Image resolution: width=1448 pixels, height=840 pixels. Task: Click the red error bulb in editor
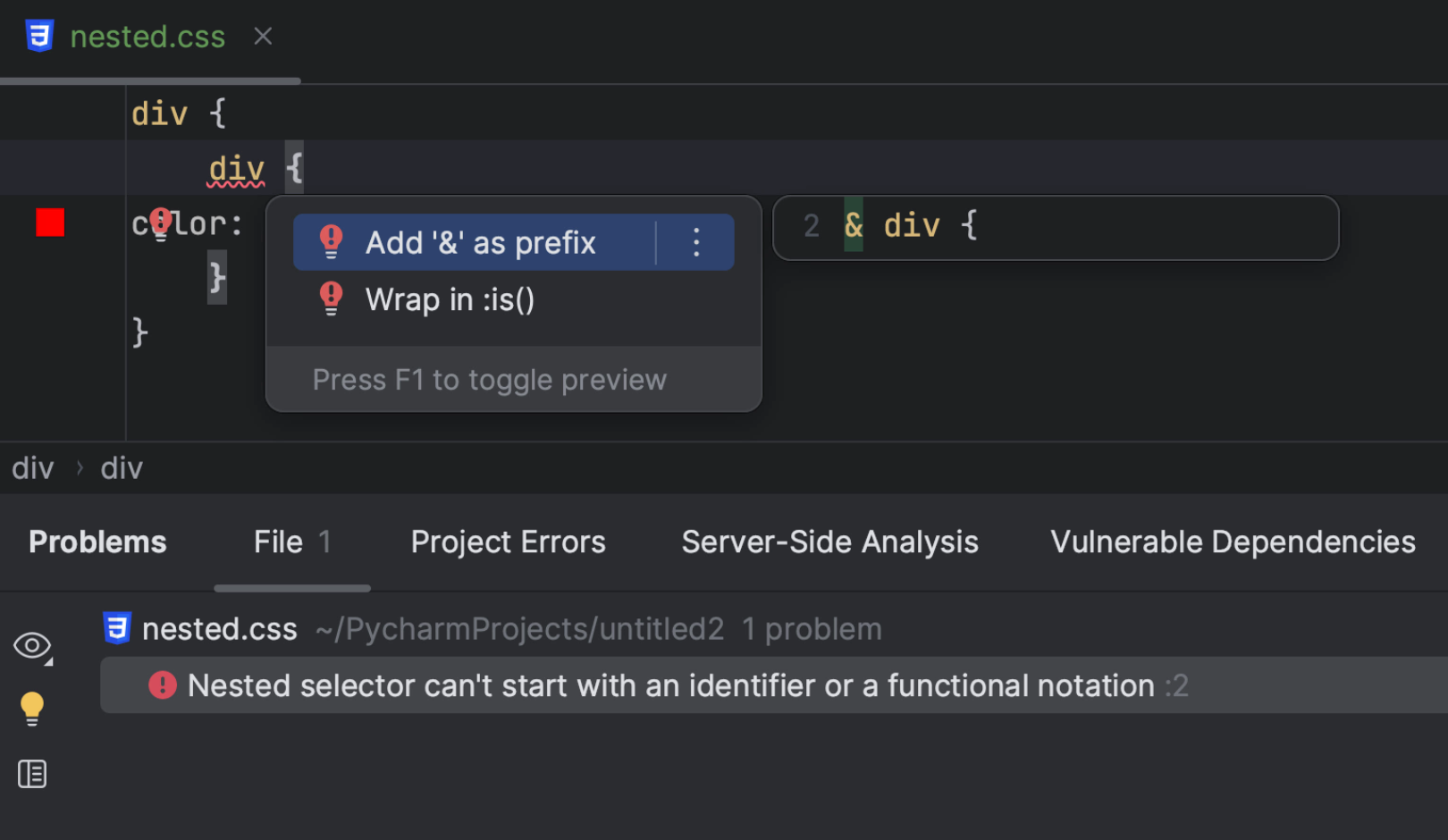click(161, 223)
